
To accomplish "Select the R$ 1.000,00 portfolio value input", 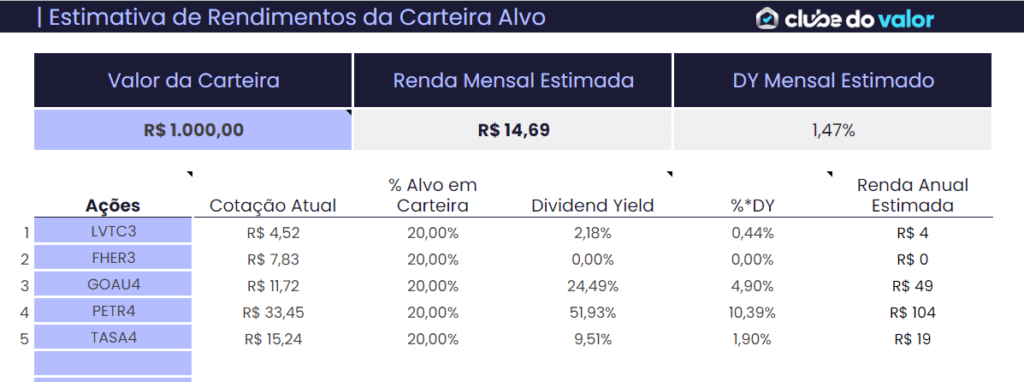I will point(193,130).
